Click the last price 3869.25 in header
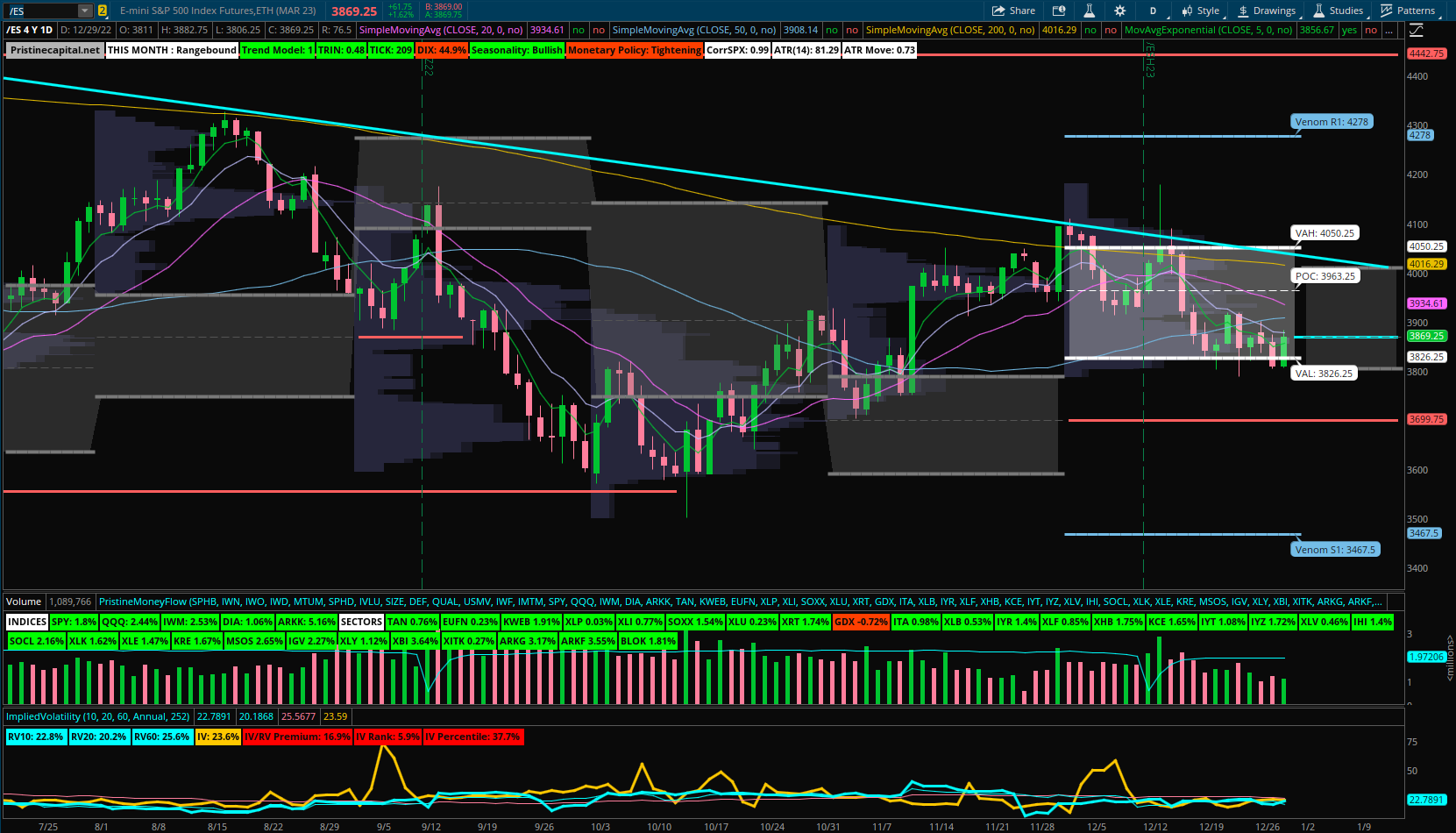 pyautogui.click(x=354, y=11)
